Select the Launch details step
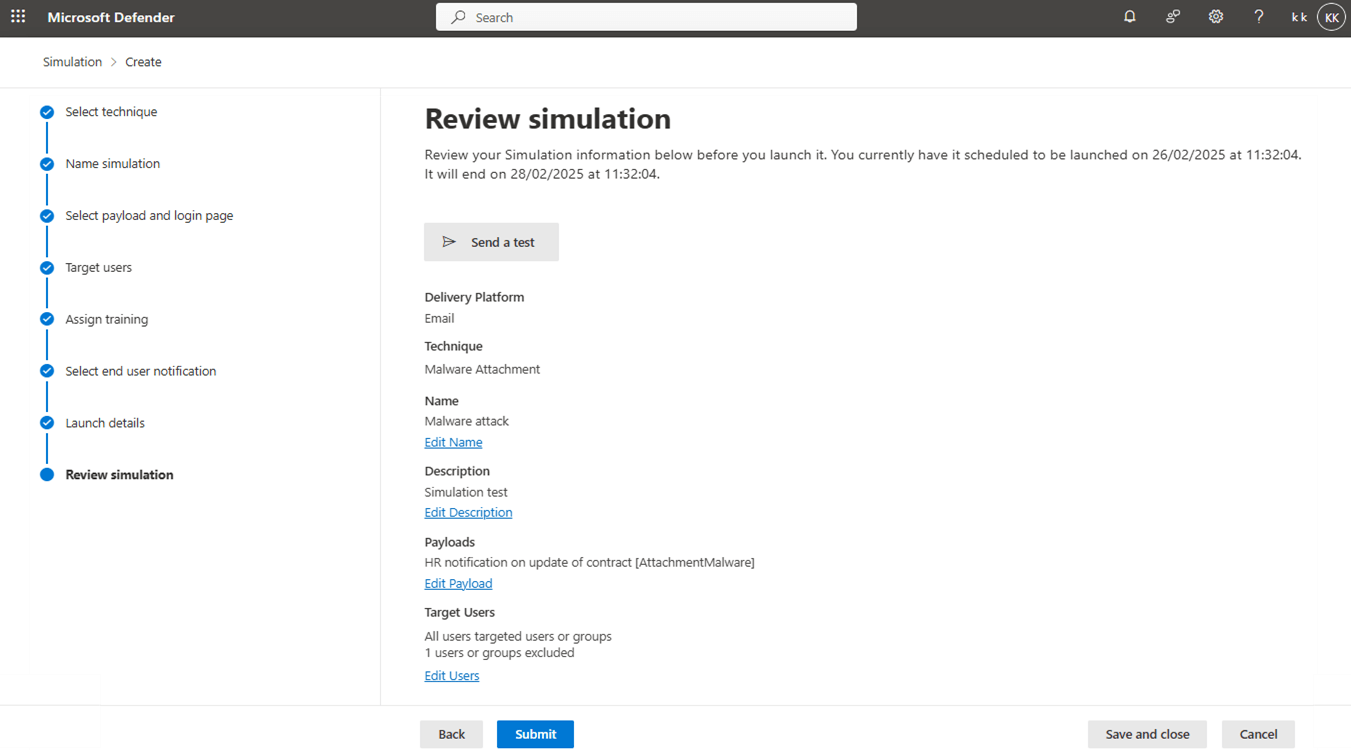The height and width of the screenshot is (750, 1351). [104, 422]
